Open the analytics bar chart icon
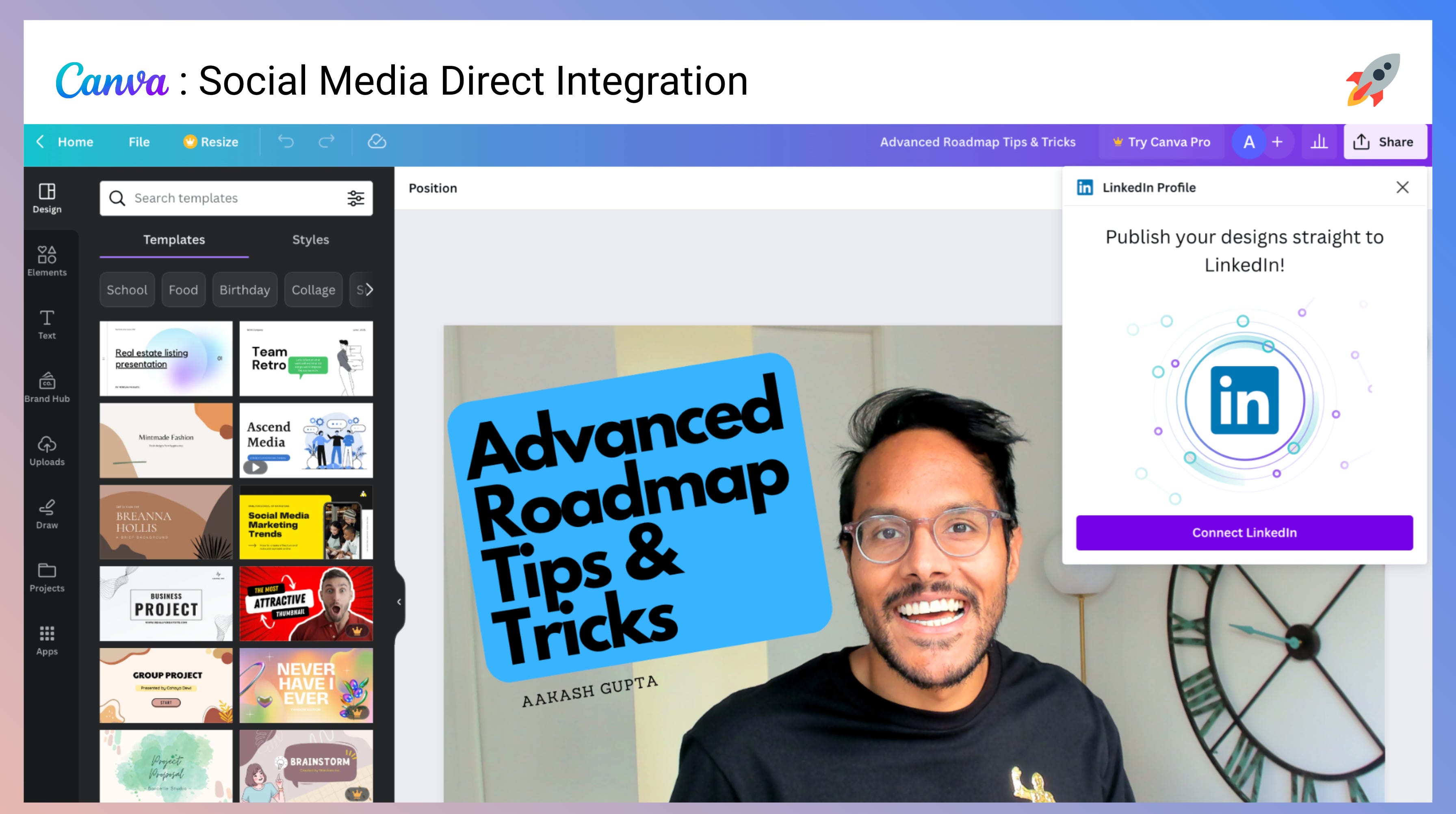Screen dimensions: 1456x814 [x=1319, y=142]
